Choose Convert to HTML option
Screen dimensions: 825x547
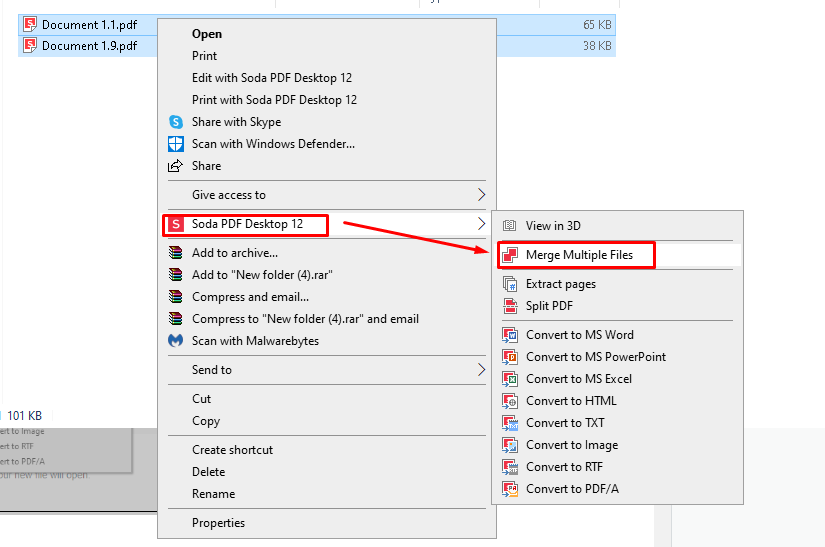(571, 401)
